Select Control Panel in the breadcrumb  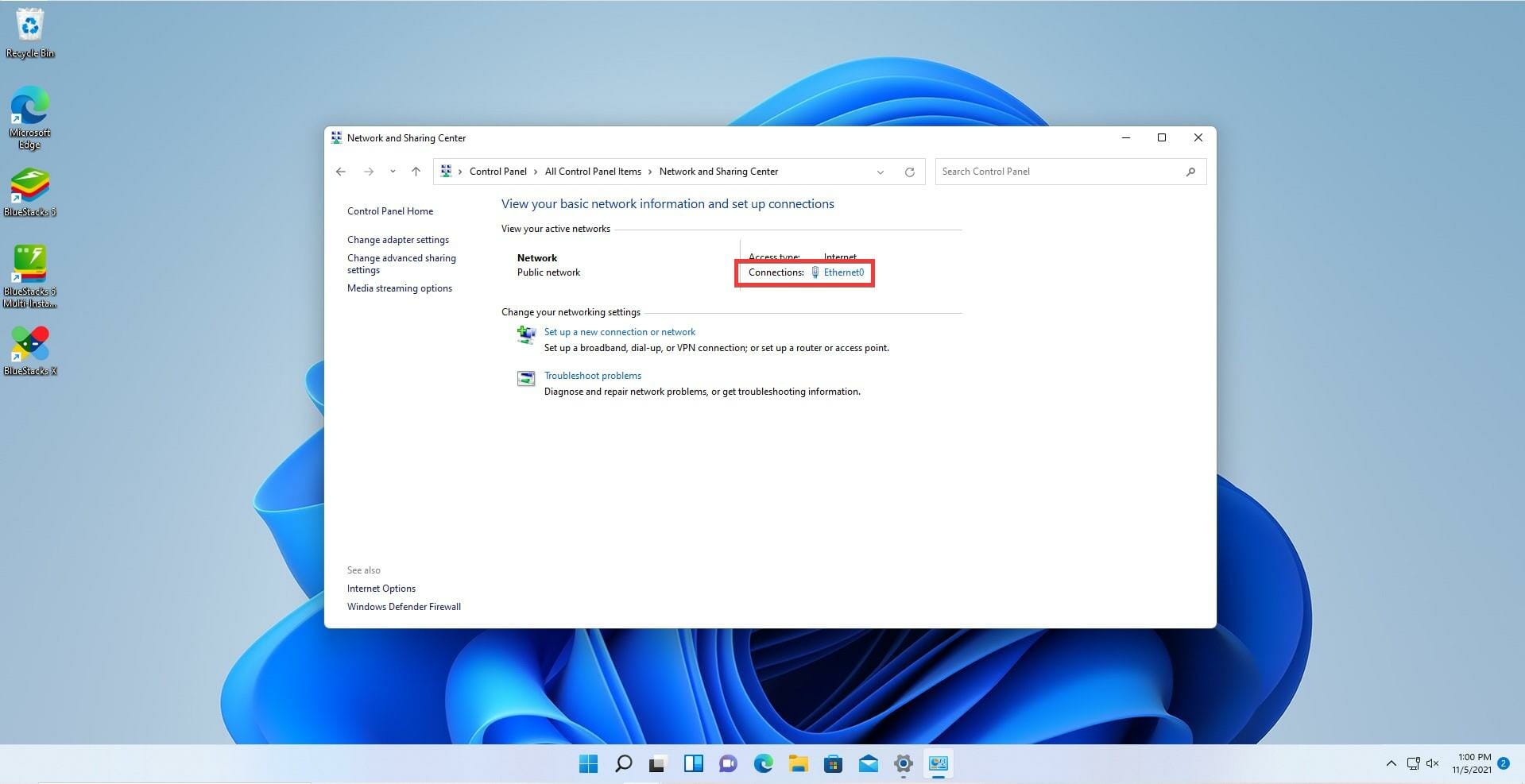click(x=498, y=172)
